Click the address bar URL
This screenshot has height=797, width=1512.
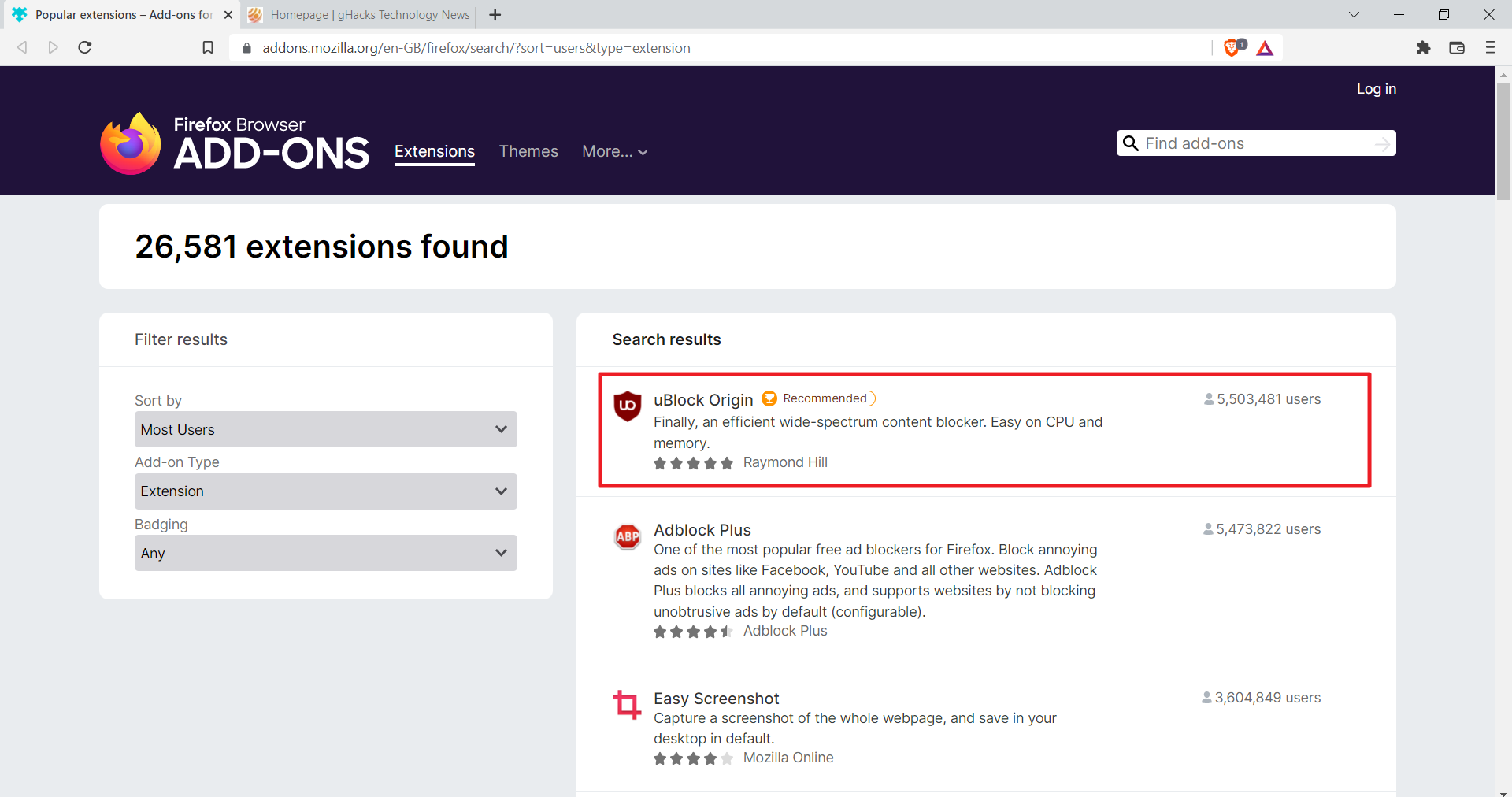tap(476, 48)
